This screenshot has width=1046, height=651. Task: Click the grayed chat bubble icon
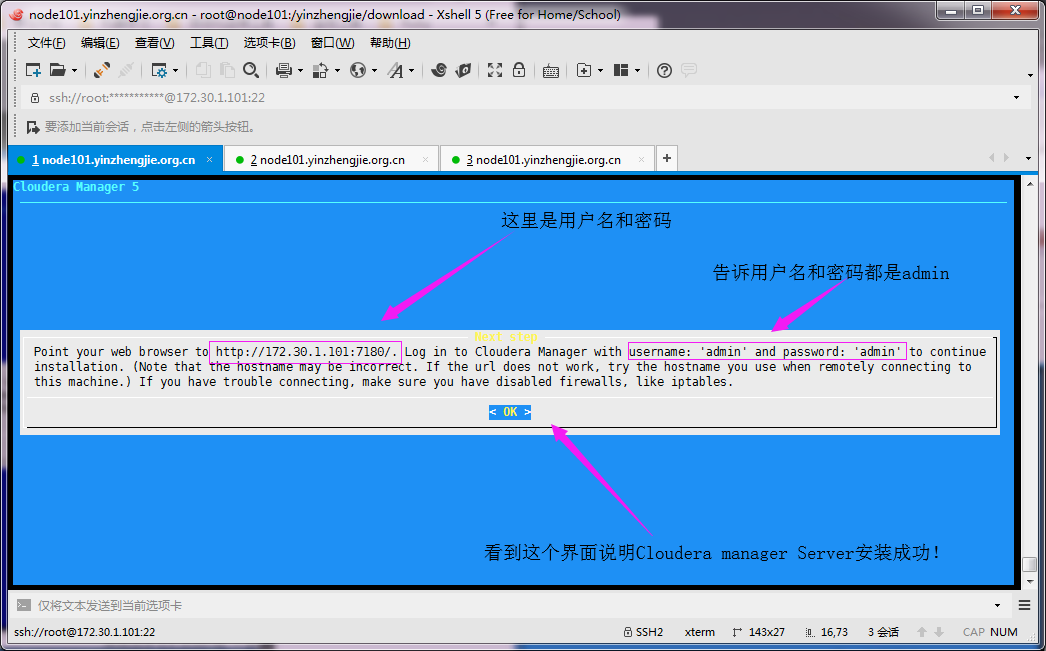[x=689, y=69]
